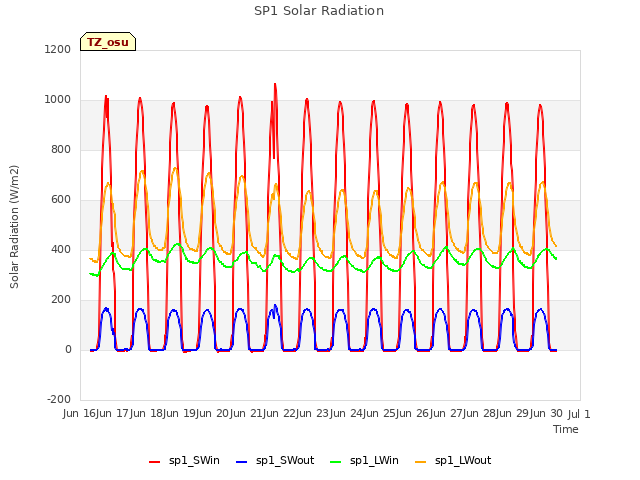Image resolution: width=640 pixels, height=480 pixels.
Task: Click the TZ_osu annotation label
Action: click(x=108, y=42)
